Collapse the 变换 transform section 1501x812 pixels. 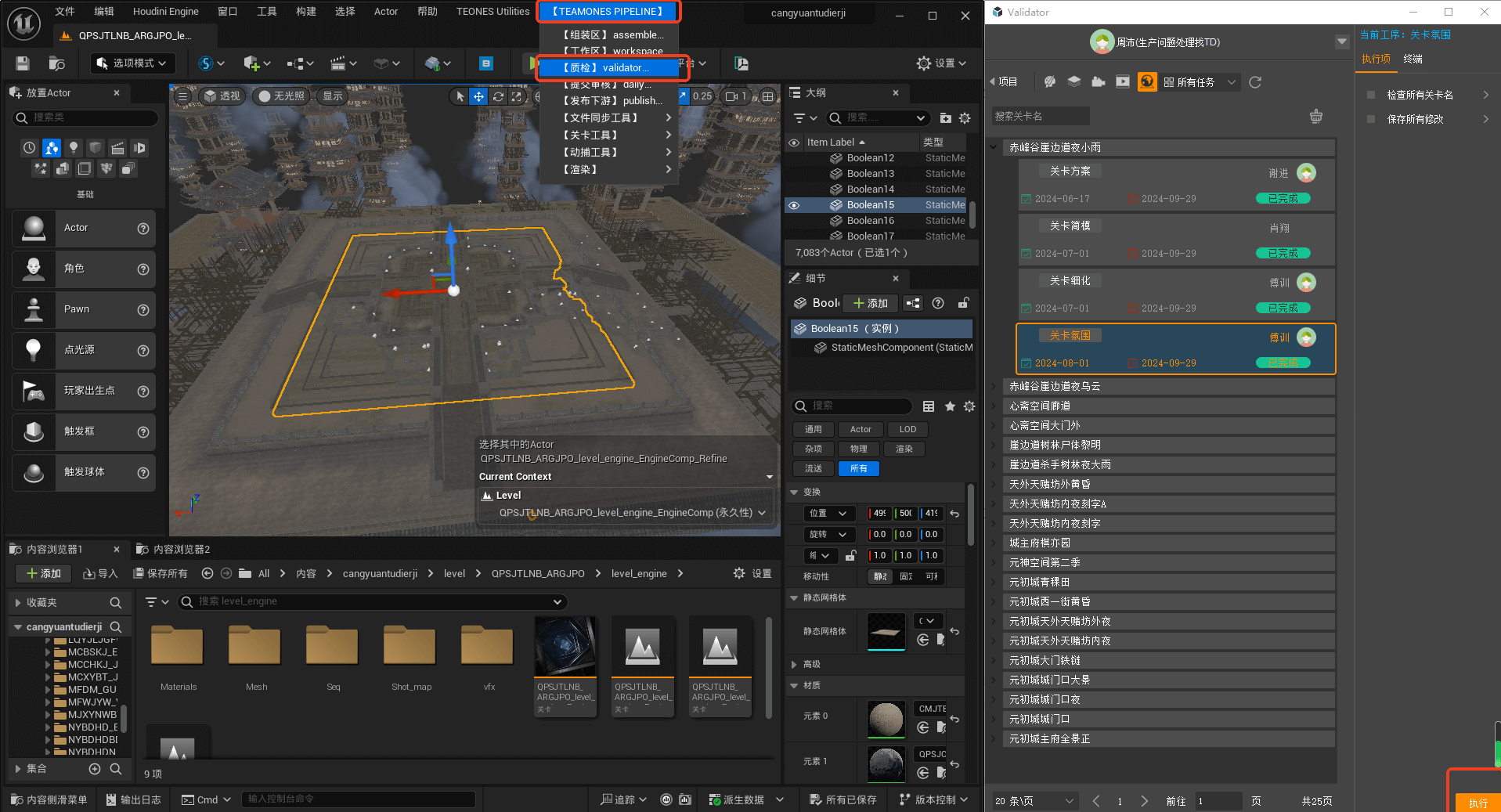pyautogui.click(x=794, y=492)
